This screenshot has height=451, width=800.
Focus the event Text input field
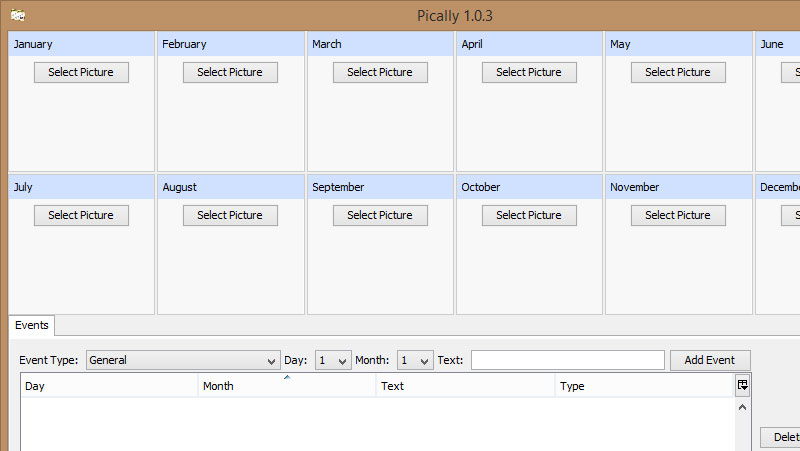(x=567, y=360)
